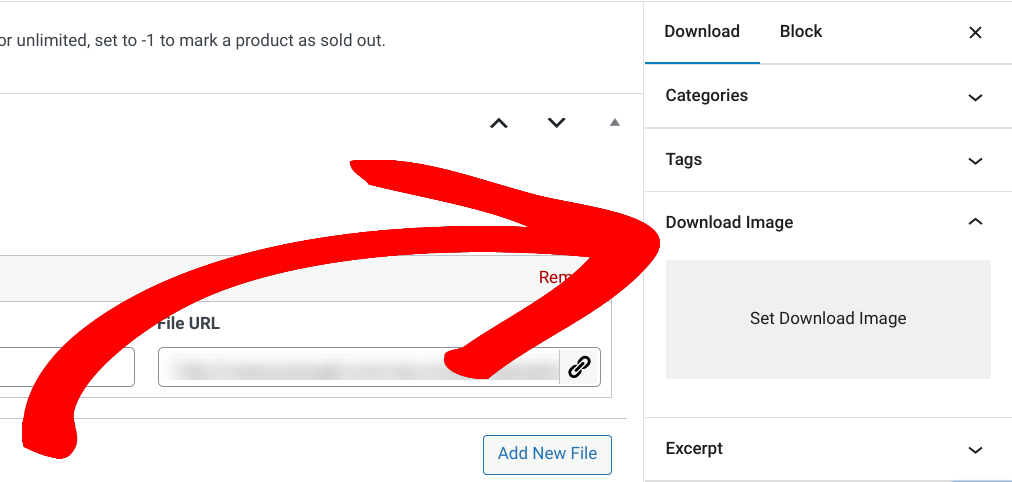Click the Excerpt panel title
Screen dimensions: 1012x482
tap(694, 449)
